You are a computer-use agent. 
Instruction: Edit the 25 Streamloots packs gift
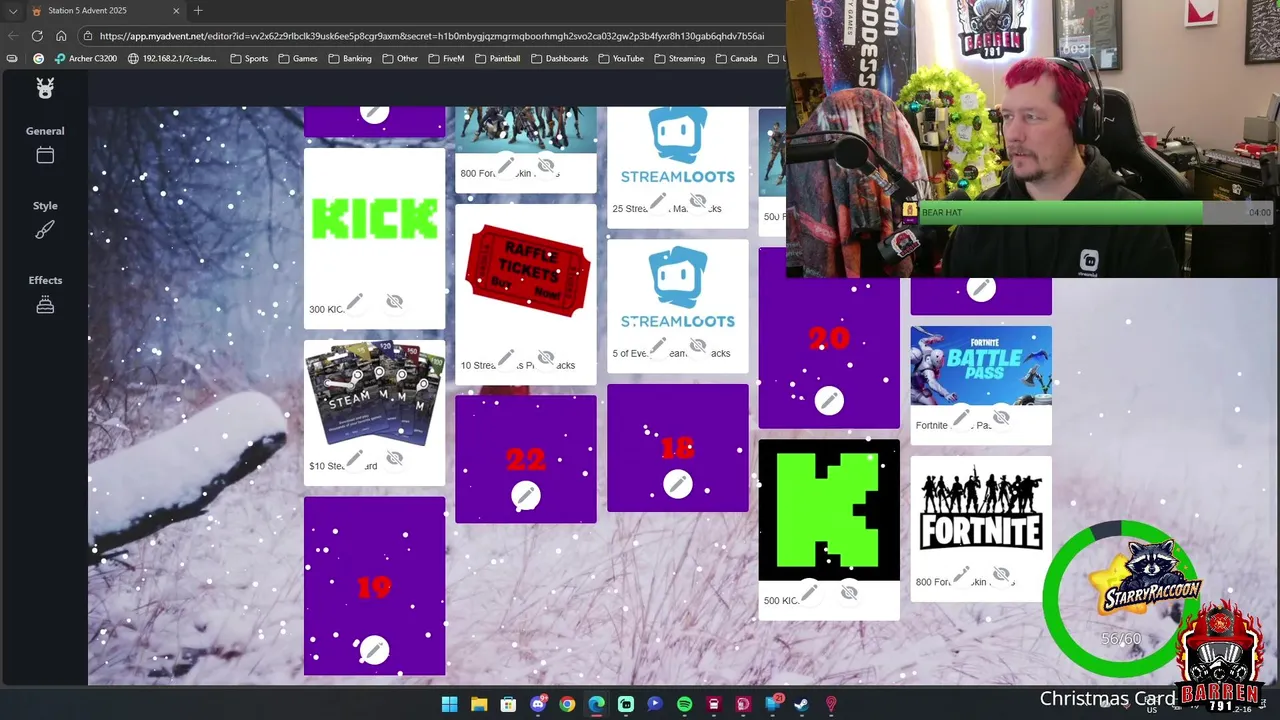658,201
